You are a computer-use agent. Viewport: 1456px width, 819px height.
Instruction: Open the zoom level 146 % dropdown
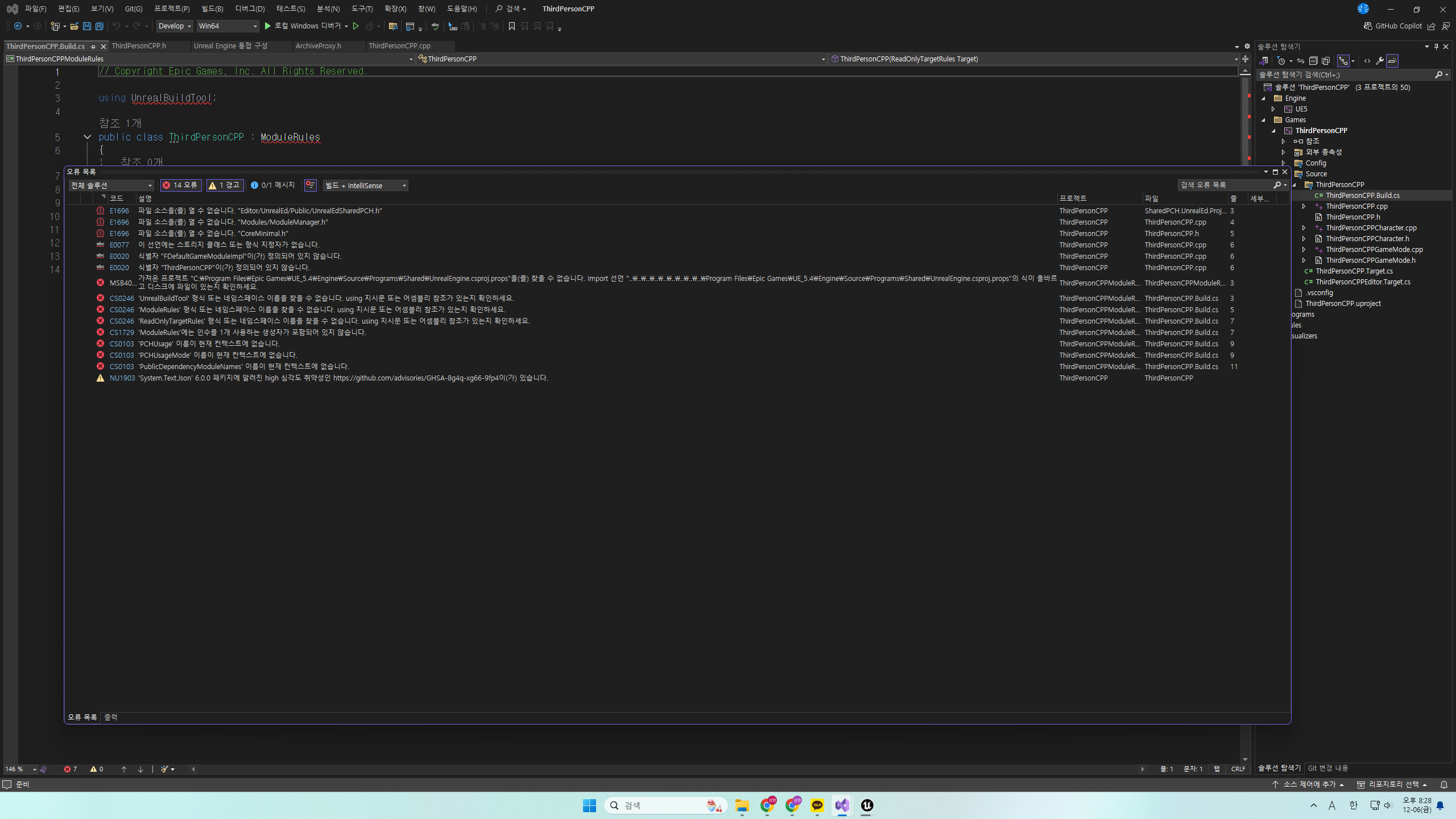pyautogui.click(x=20, y=770)
